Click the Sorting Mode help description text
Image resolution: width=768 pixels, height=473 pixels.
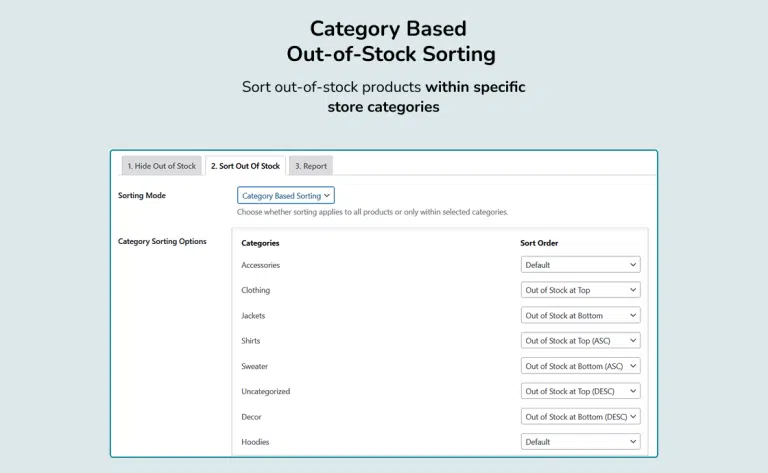pos(372,212)
